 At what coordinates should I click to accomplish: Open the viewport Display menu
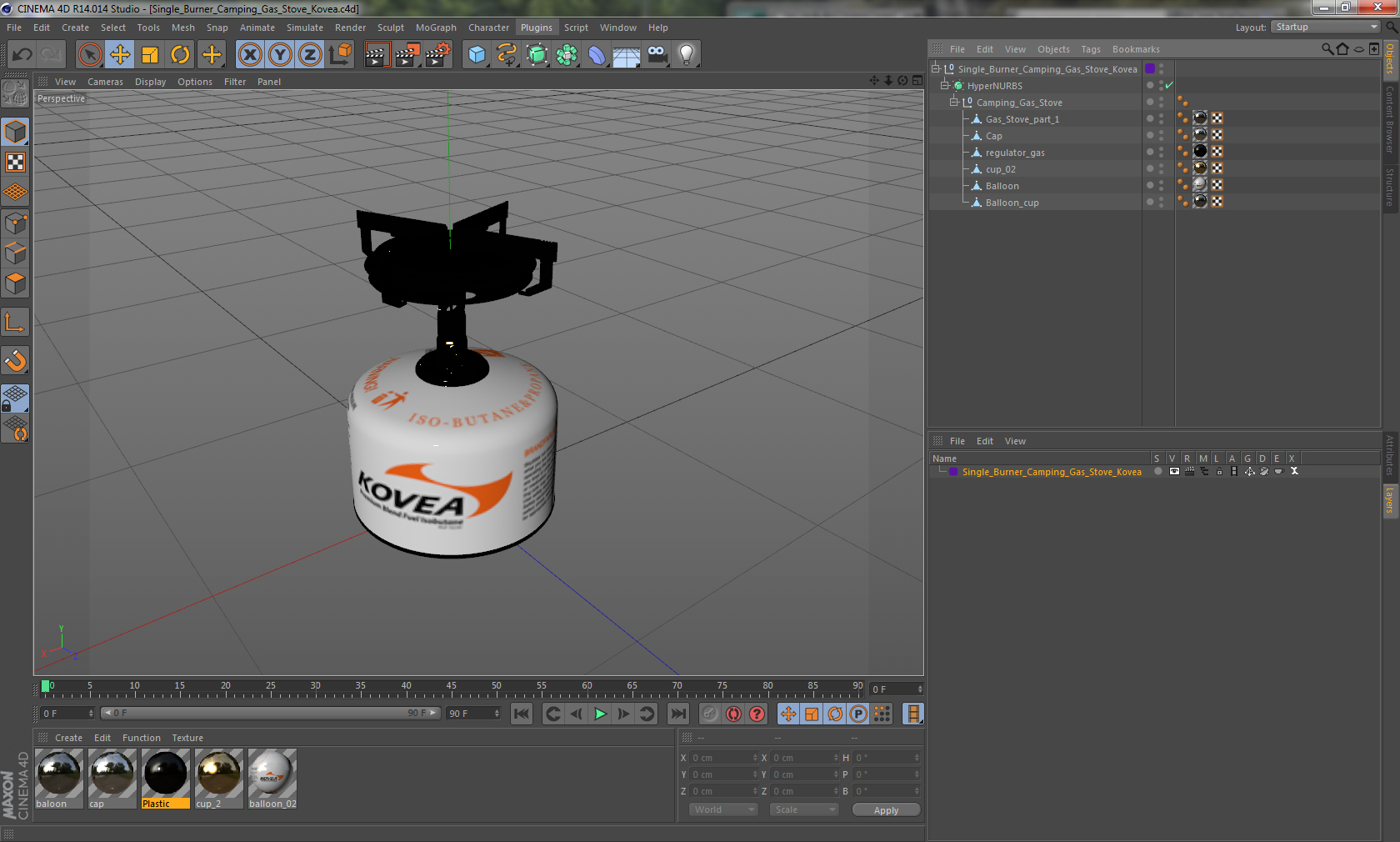151,82
